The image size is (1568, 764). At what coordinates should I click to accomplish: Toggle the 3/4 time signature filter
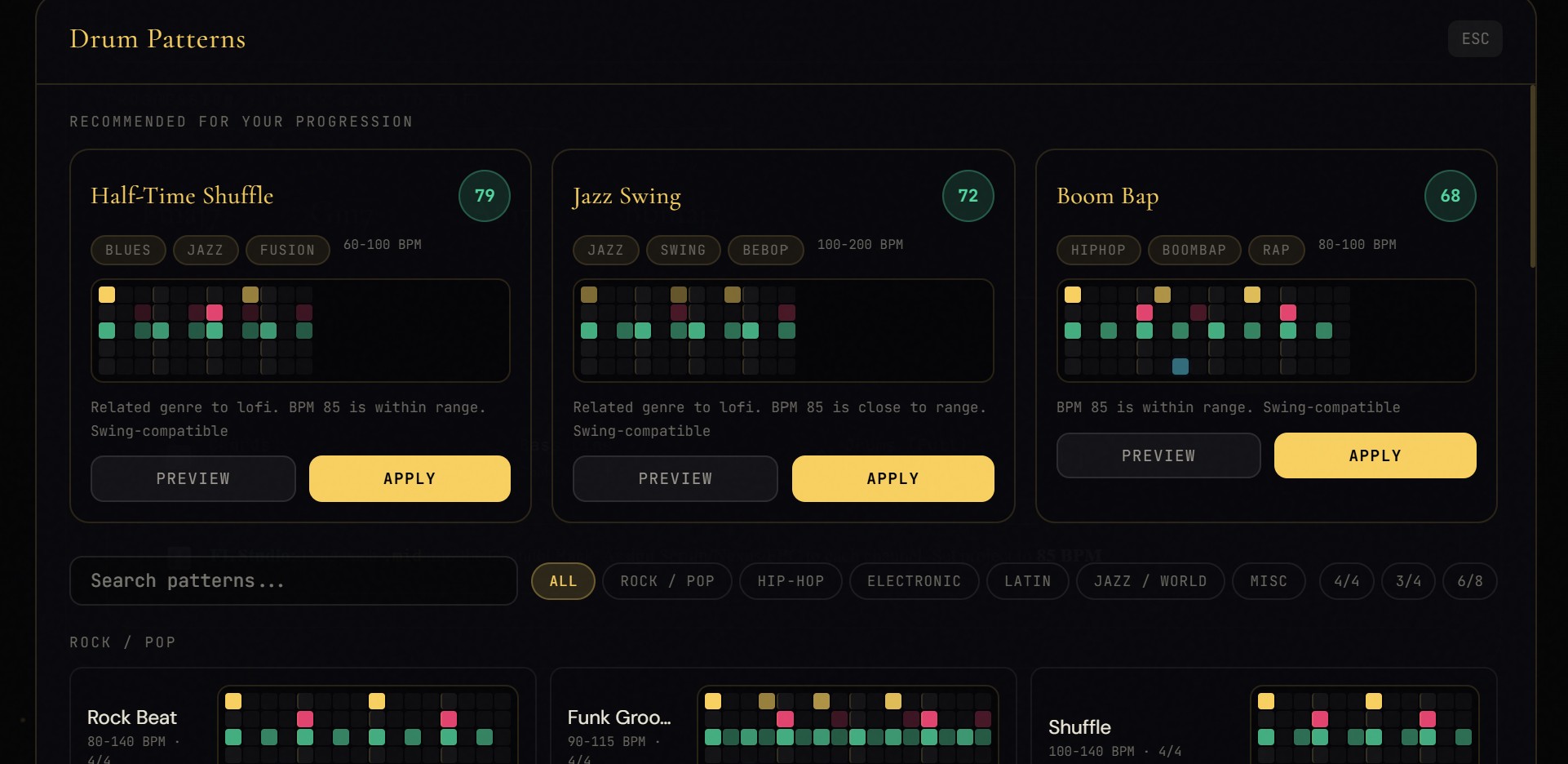tap(1408, 581)
